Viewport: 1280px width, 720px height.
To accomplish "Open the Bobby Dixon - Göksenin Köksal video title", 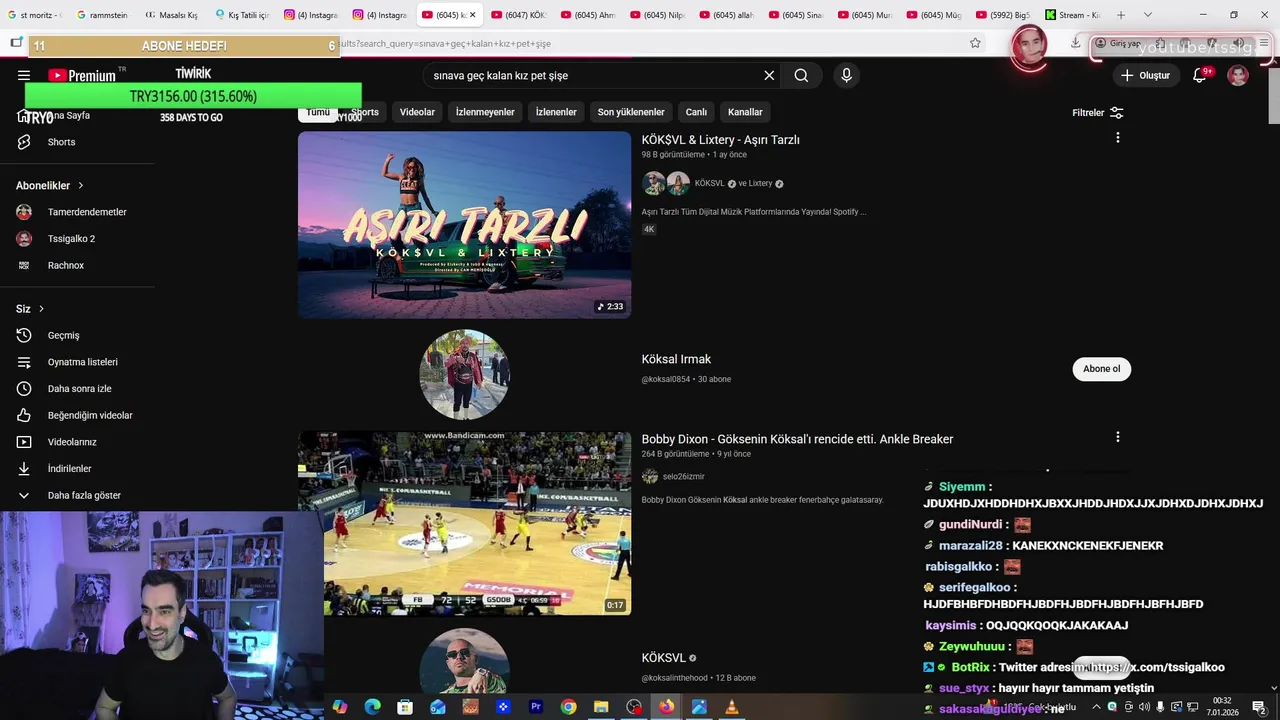I will click(x=797, y=439).
